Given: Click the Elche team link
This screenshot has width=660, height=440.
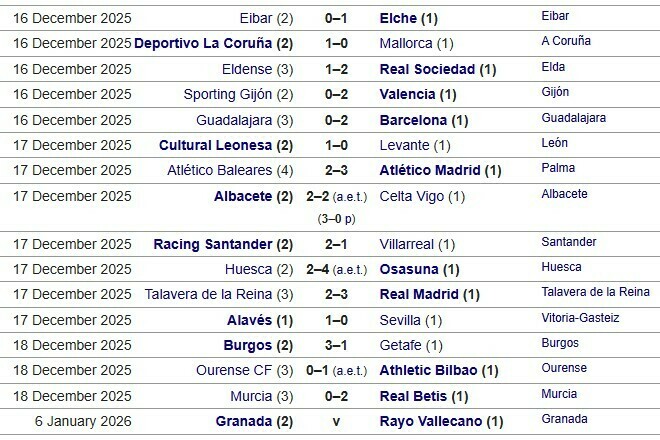Looking at the screenshot, I should pyautogui.click(x=400, y=19).
